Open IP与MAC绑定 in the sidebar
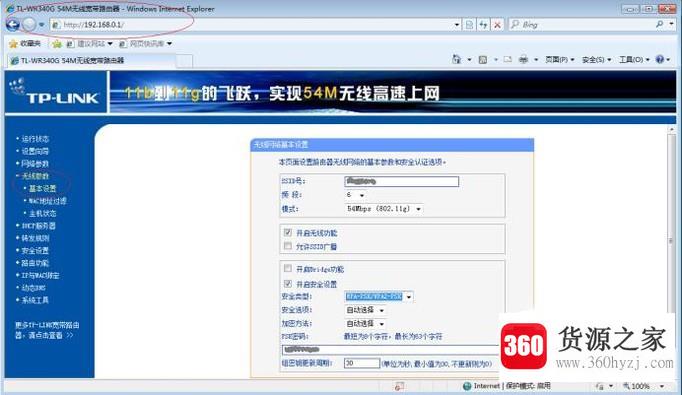The width and height of the screenshot is (682, 395). pyautogui.click(x=40, y=275)
